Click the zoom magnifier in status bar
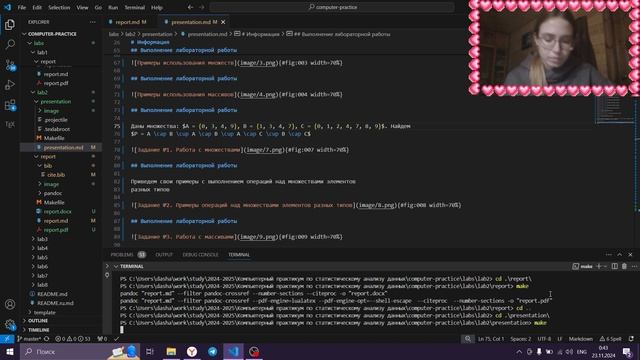 [468, 339]
